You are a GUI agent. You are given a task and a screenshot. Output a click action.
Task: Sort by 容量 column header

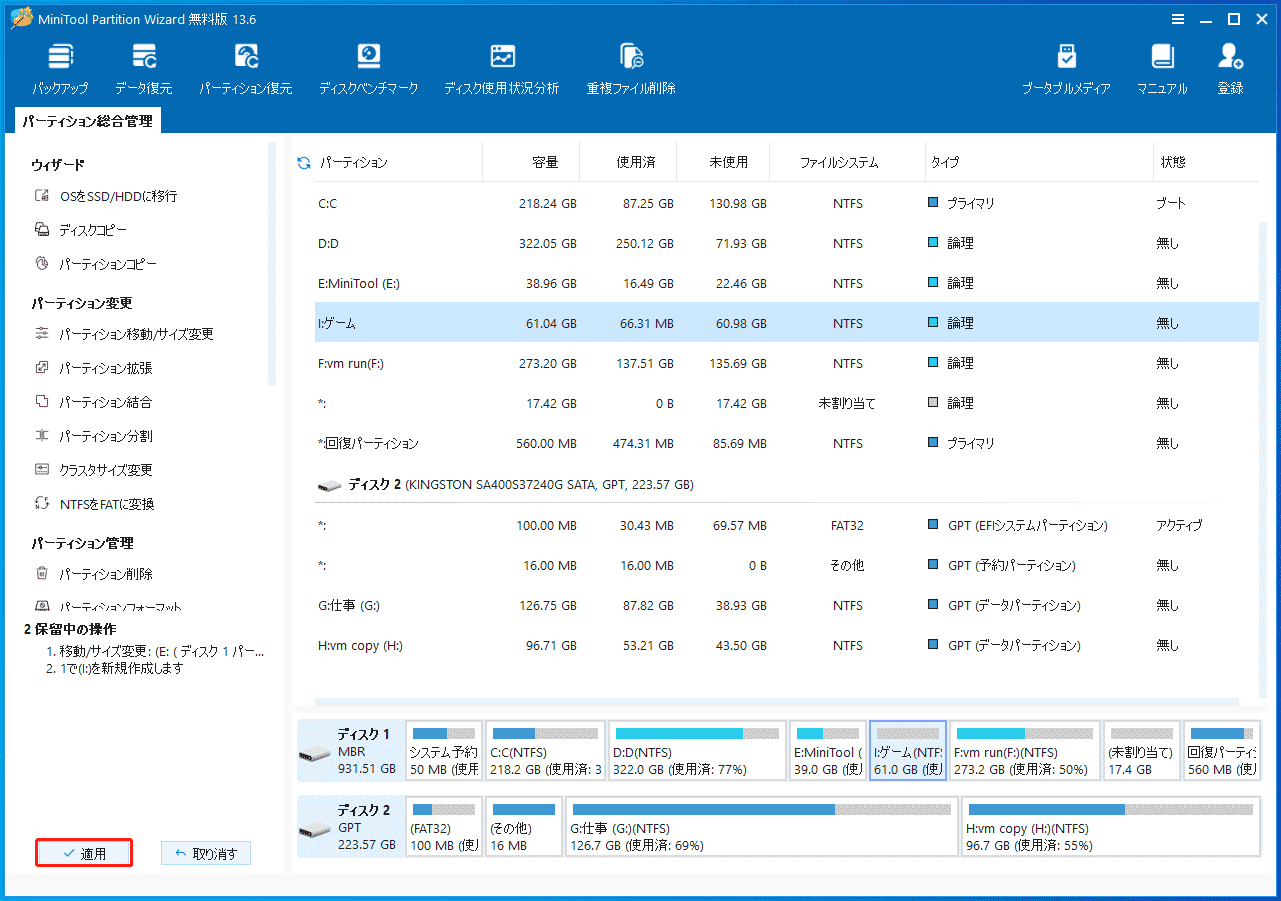tap(545, 162)
